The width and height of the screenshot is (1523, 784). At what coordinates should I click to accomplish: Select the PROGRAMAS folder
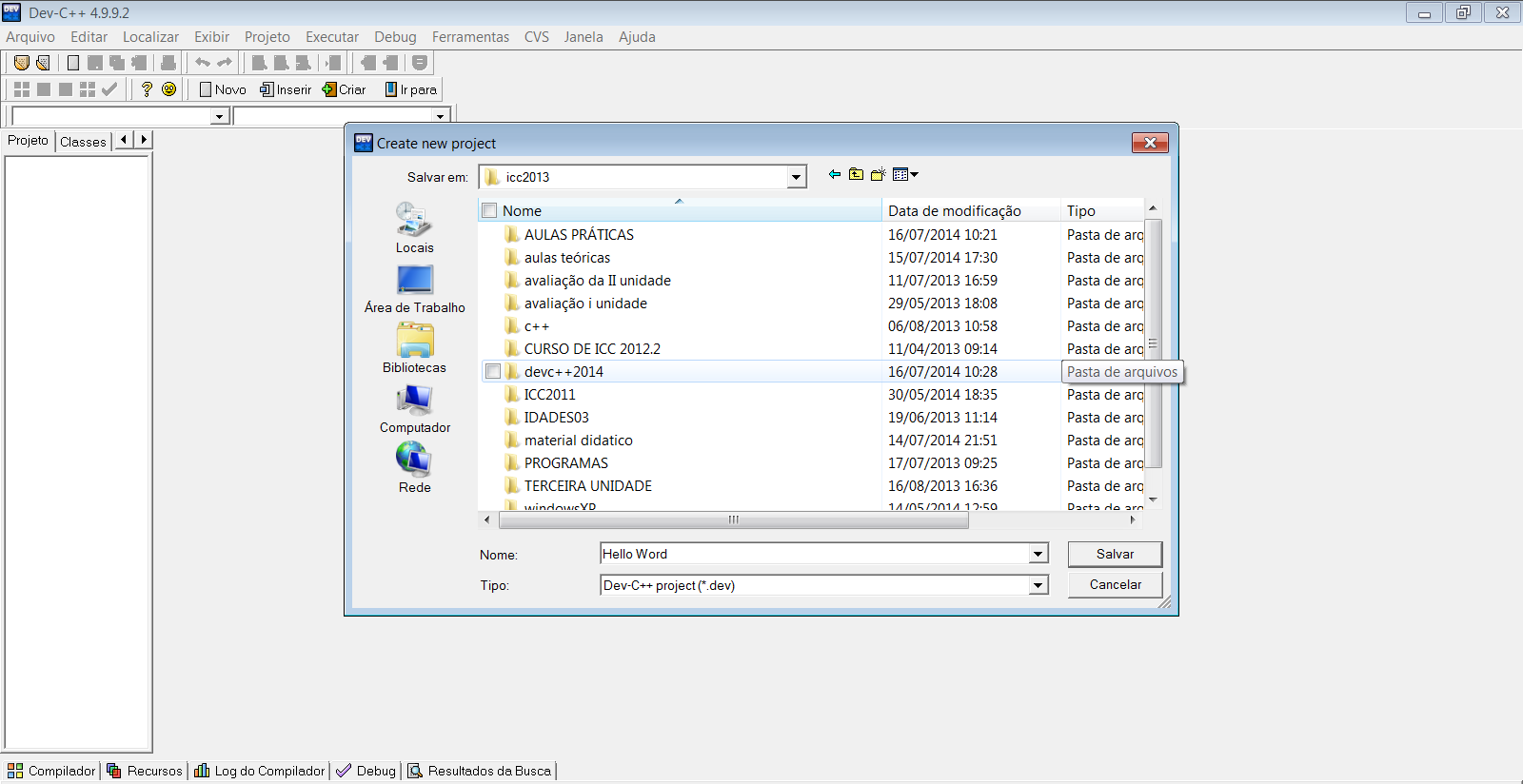point(565,462)
